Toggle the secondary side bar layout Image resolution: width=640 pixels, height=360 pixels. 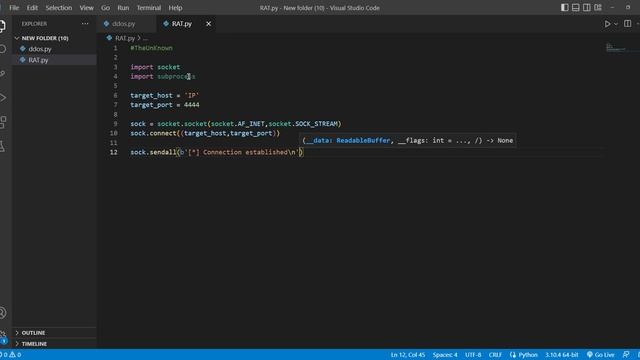(587, 7)
